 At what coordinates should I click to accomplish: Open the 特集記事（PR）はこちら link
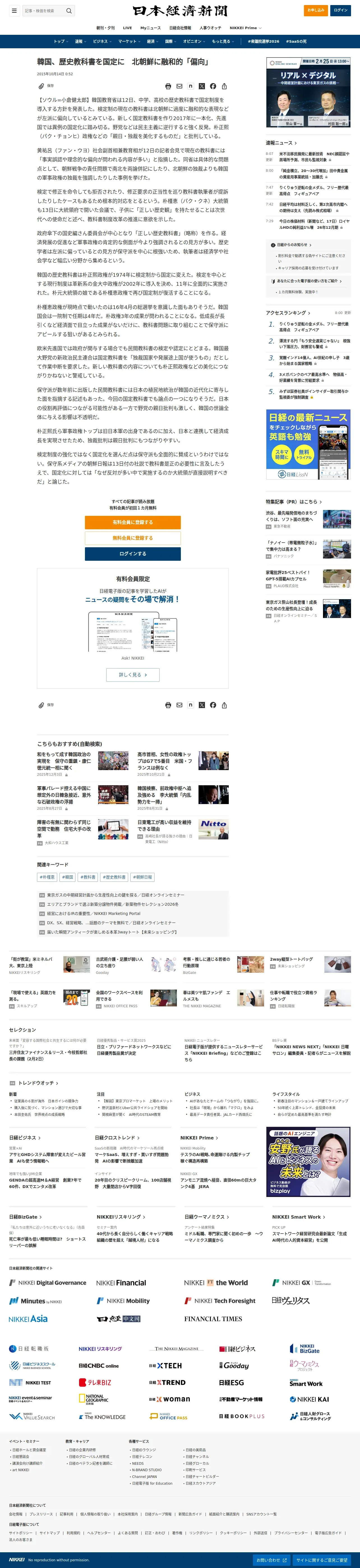[294, 502]
